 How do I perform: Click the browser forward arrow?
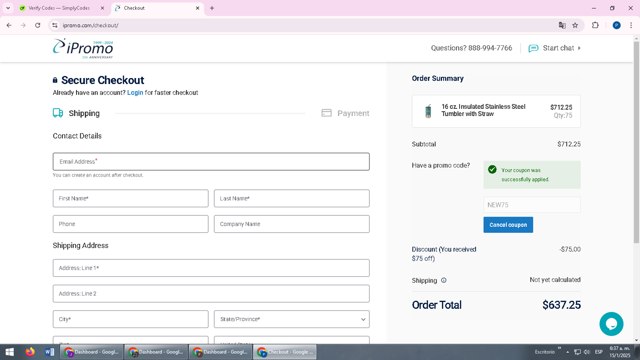coord(23,25)
